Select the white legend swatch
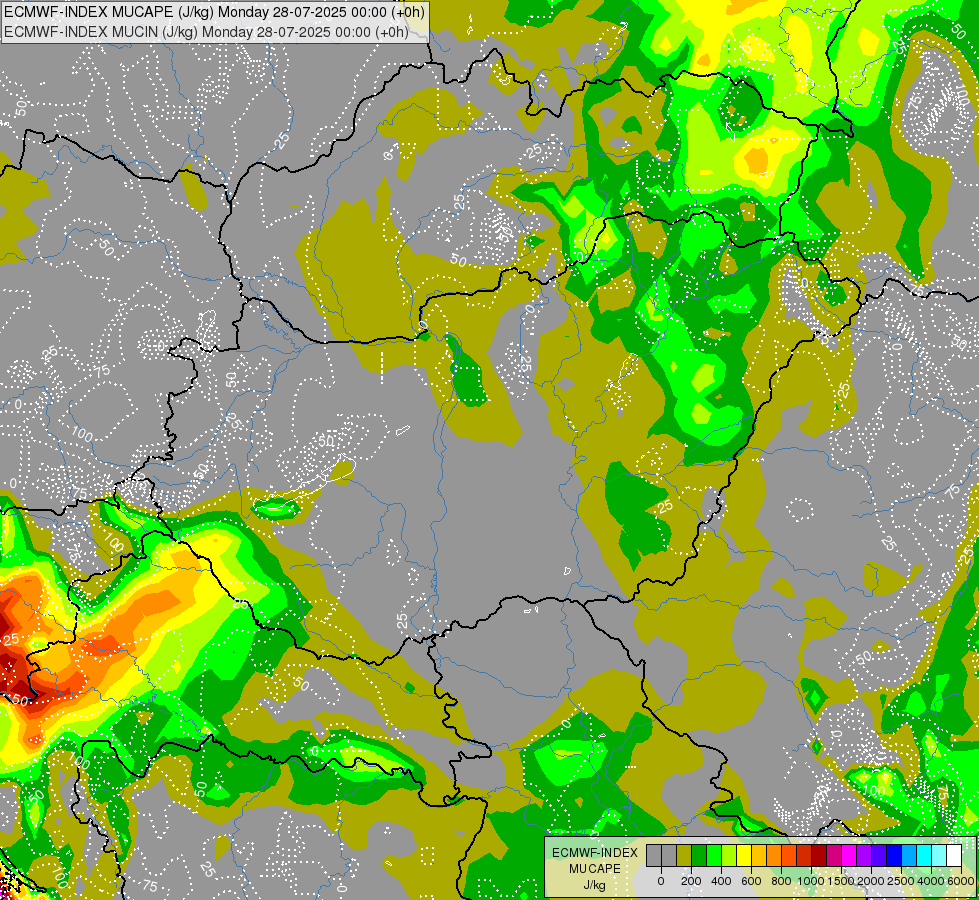The width and height of the screenshot is (979, 900). [954, 856]
